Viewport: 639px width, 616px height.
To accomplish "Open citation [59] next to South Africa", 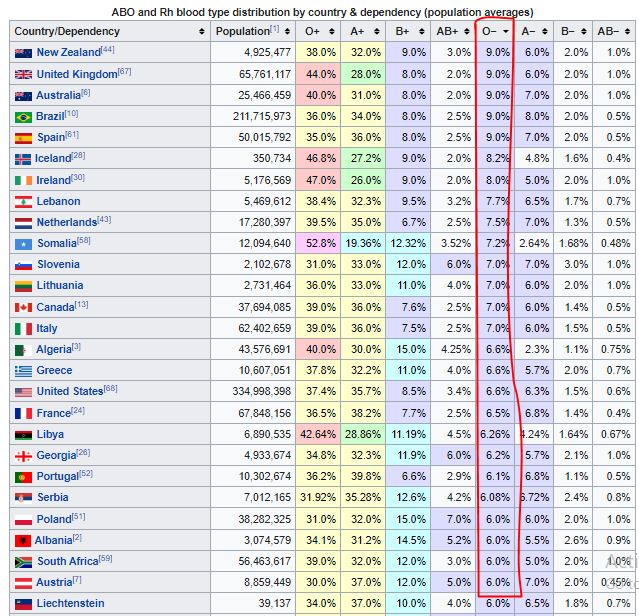I will [x=106, y=559].
